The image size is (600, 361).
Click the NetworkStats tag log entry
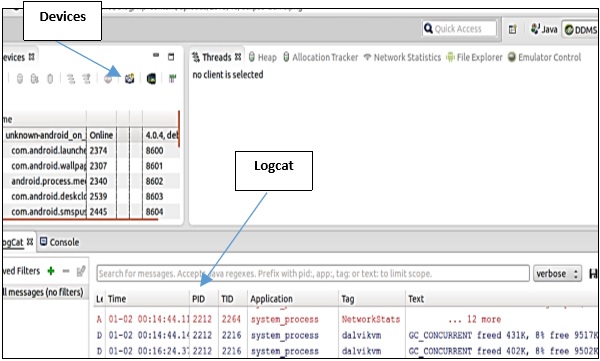[371, 319]
